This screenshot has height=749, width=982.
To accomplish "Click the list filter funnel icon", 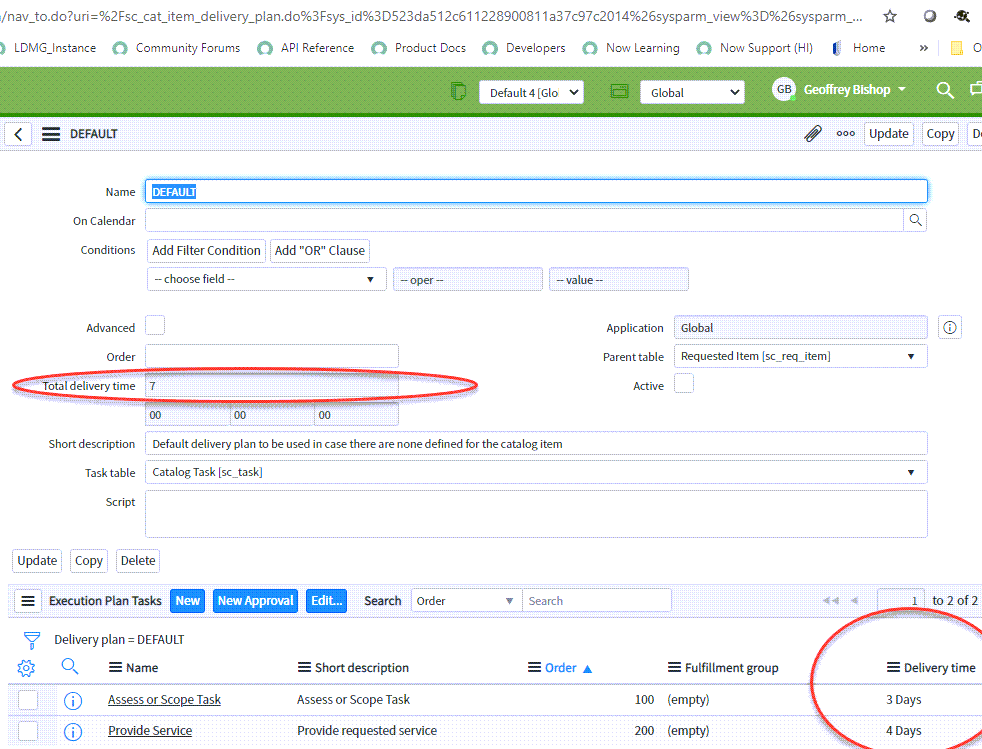I will click(33, 639).
